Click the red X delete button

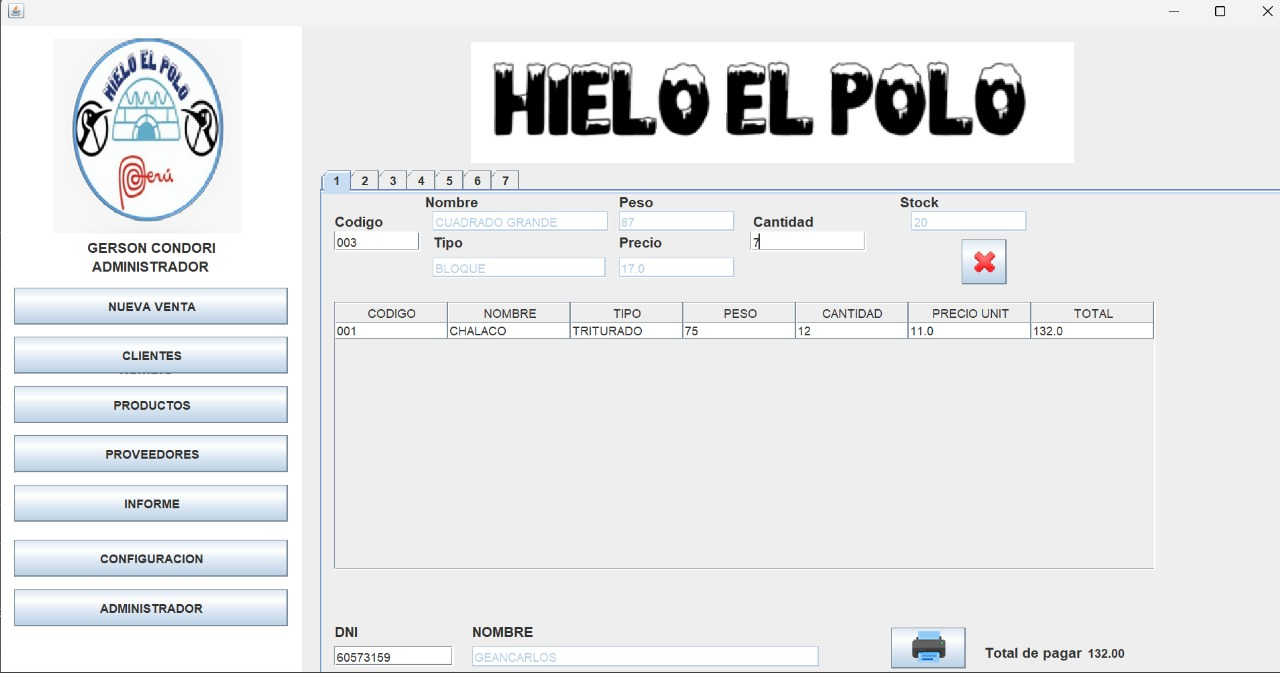984,262
